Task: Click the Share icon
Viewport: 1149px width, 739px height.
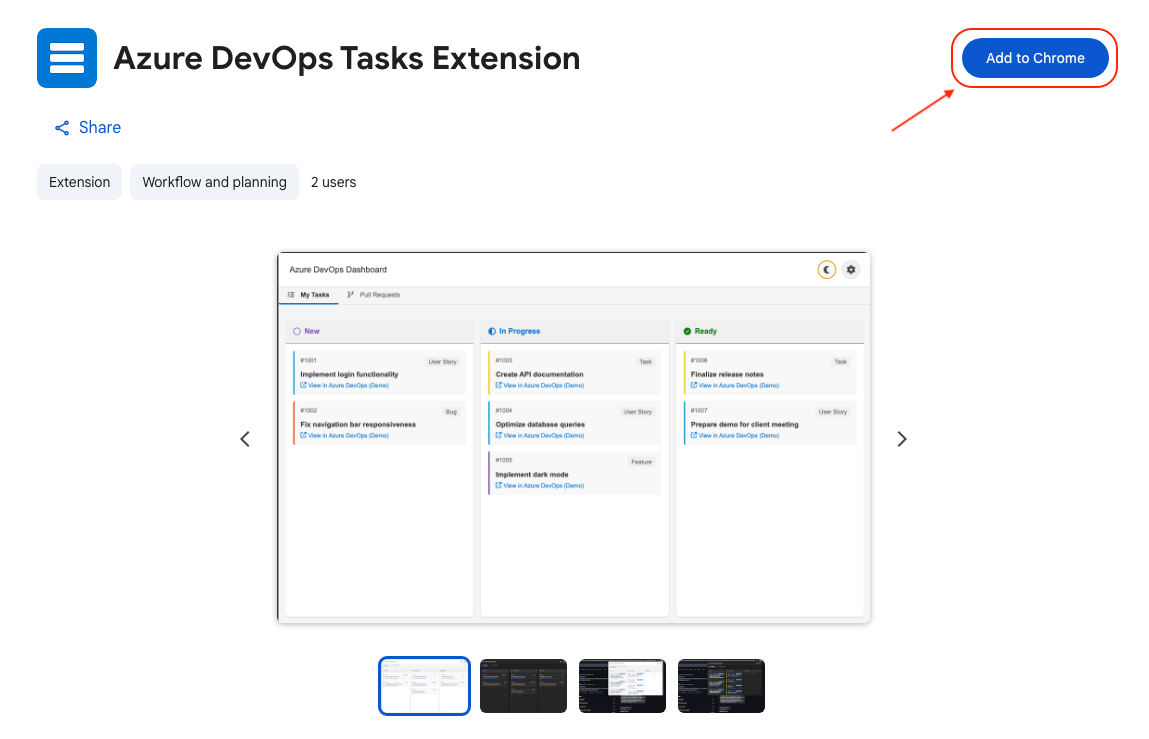Action: coord(62,128)
